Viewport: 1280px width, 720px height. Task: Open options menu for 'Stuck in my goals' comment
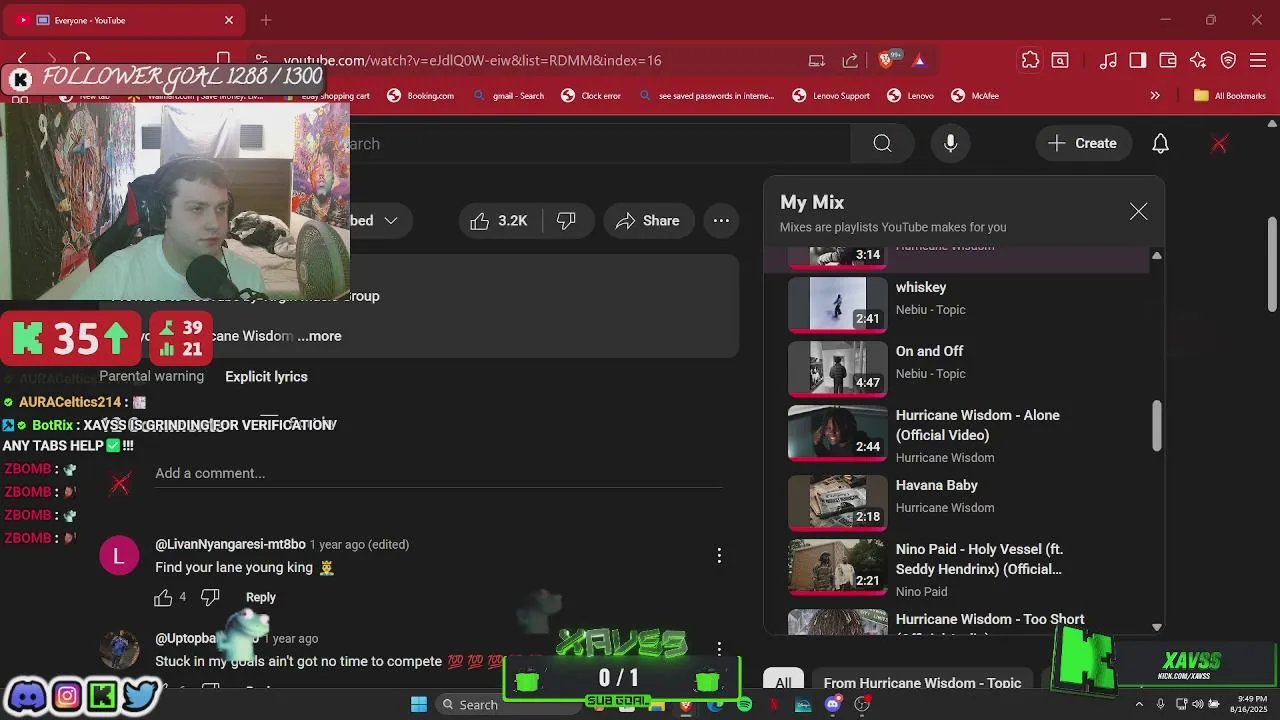pos(719,649)
